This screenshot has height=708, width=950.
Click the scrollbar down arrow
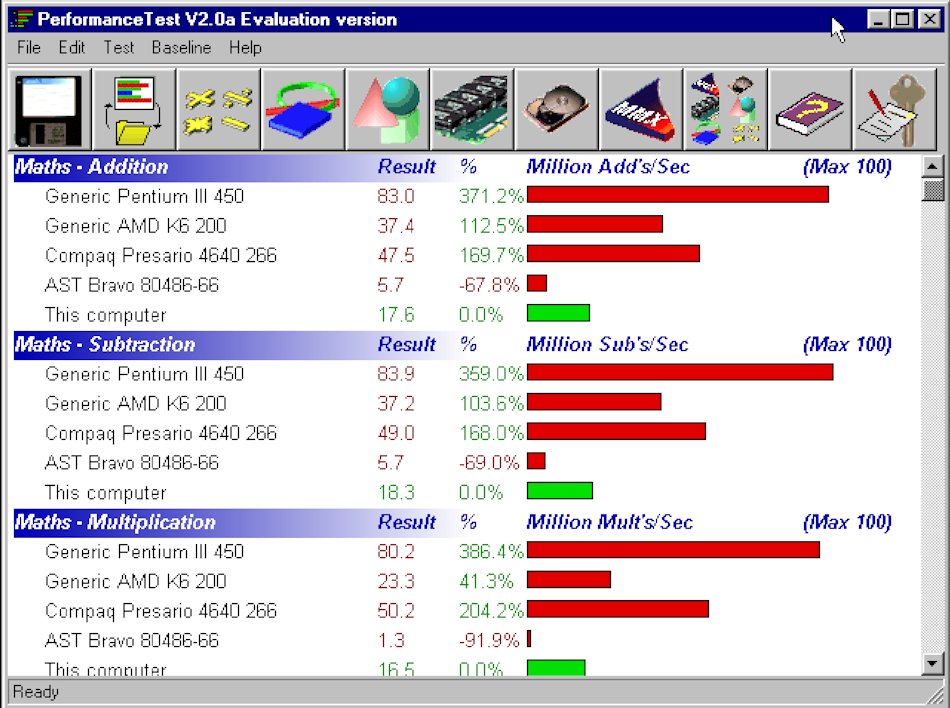(x=932, y=663)
